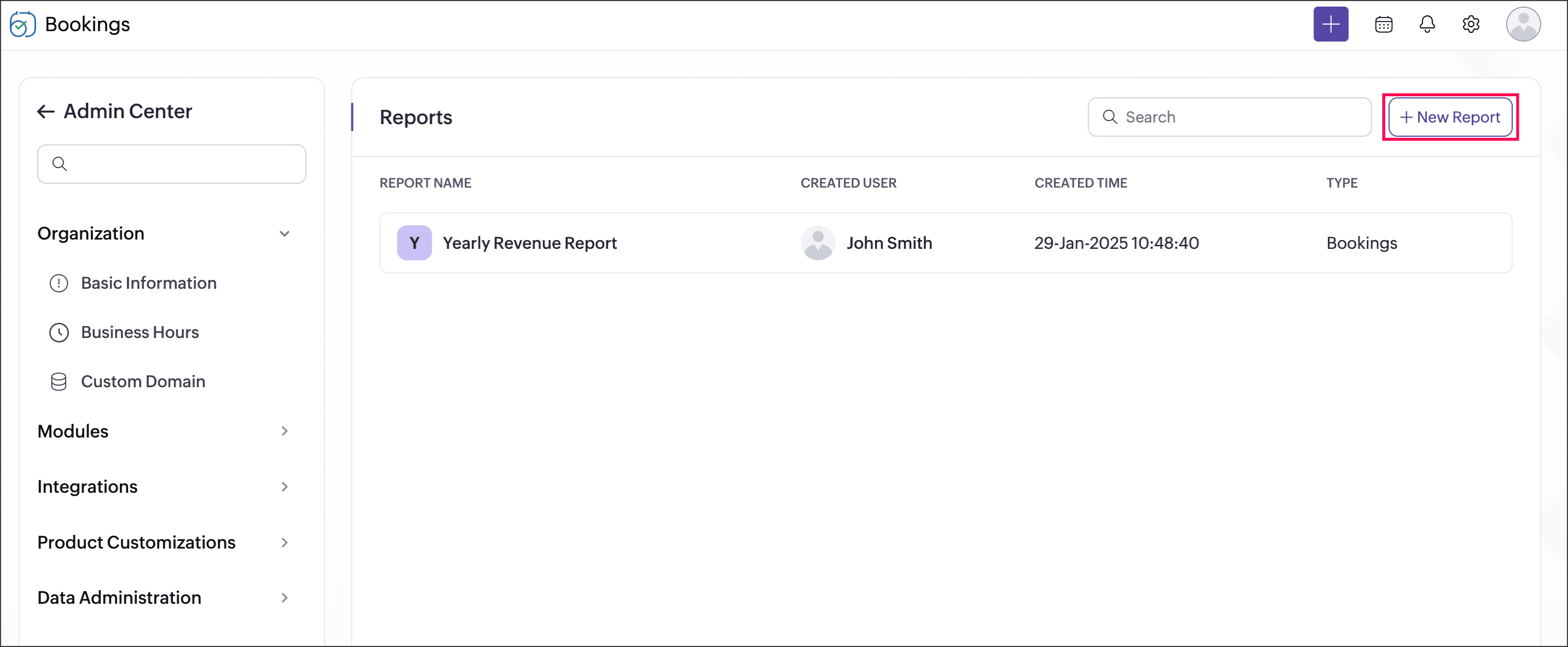The width and height of the screenshot is (1568, 647).
Task: Expand Data Administration chevron
Action: [x=284, y=598]
